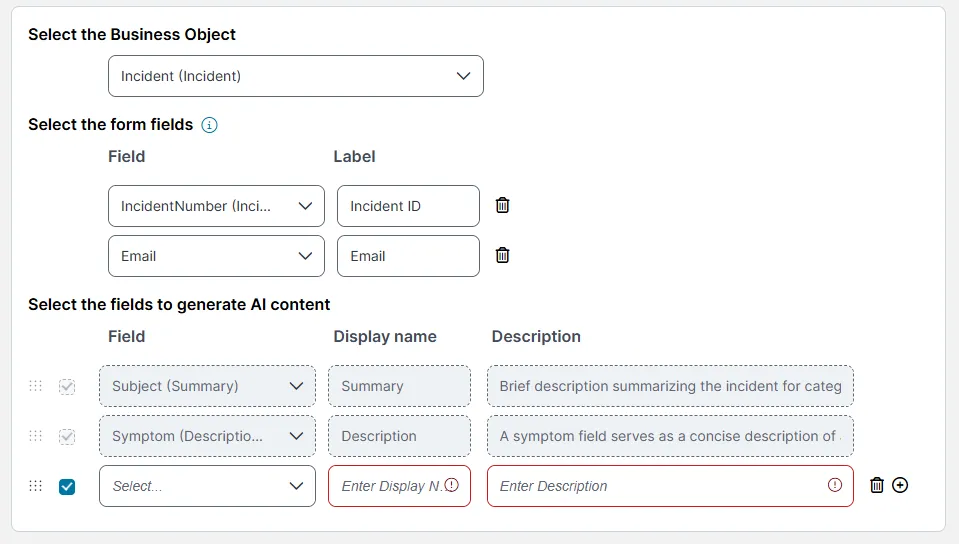Expand the IncidentNumber field dropdown

click(x=216, y=206)
